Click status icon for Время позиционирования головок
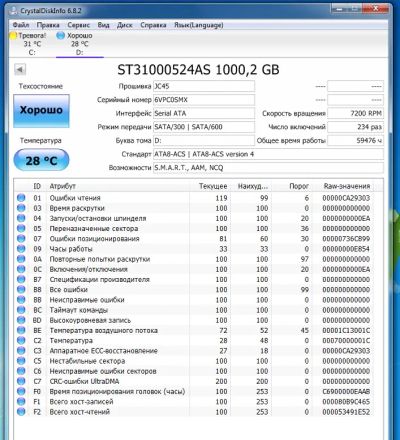Image resolution: width=400 pixels, height=440 pixels. tap(21, 391)
